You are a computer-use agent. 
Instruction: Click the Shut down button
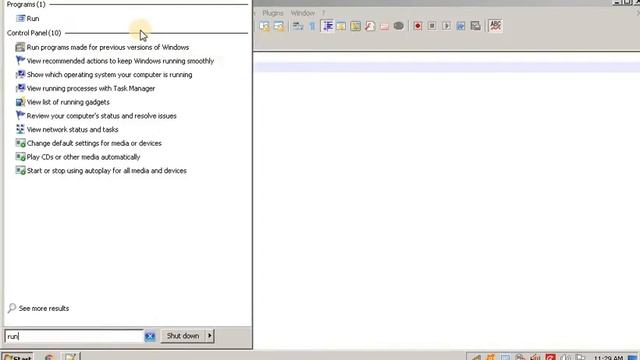pyautogui.click(x=183, y=336)
